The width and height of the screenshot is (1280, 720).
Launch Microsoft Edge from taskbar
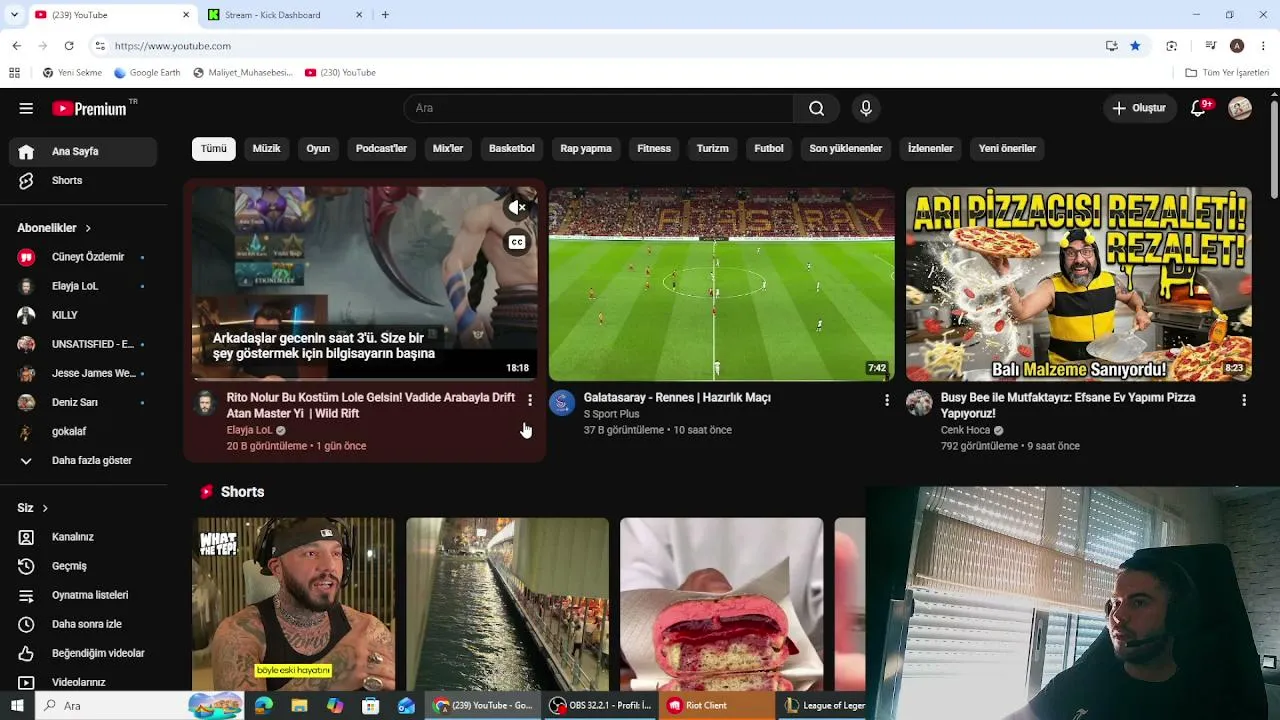pos(264,705)
